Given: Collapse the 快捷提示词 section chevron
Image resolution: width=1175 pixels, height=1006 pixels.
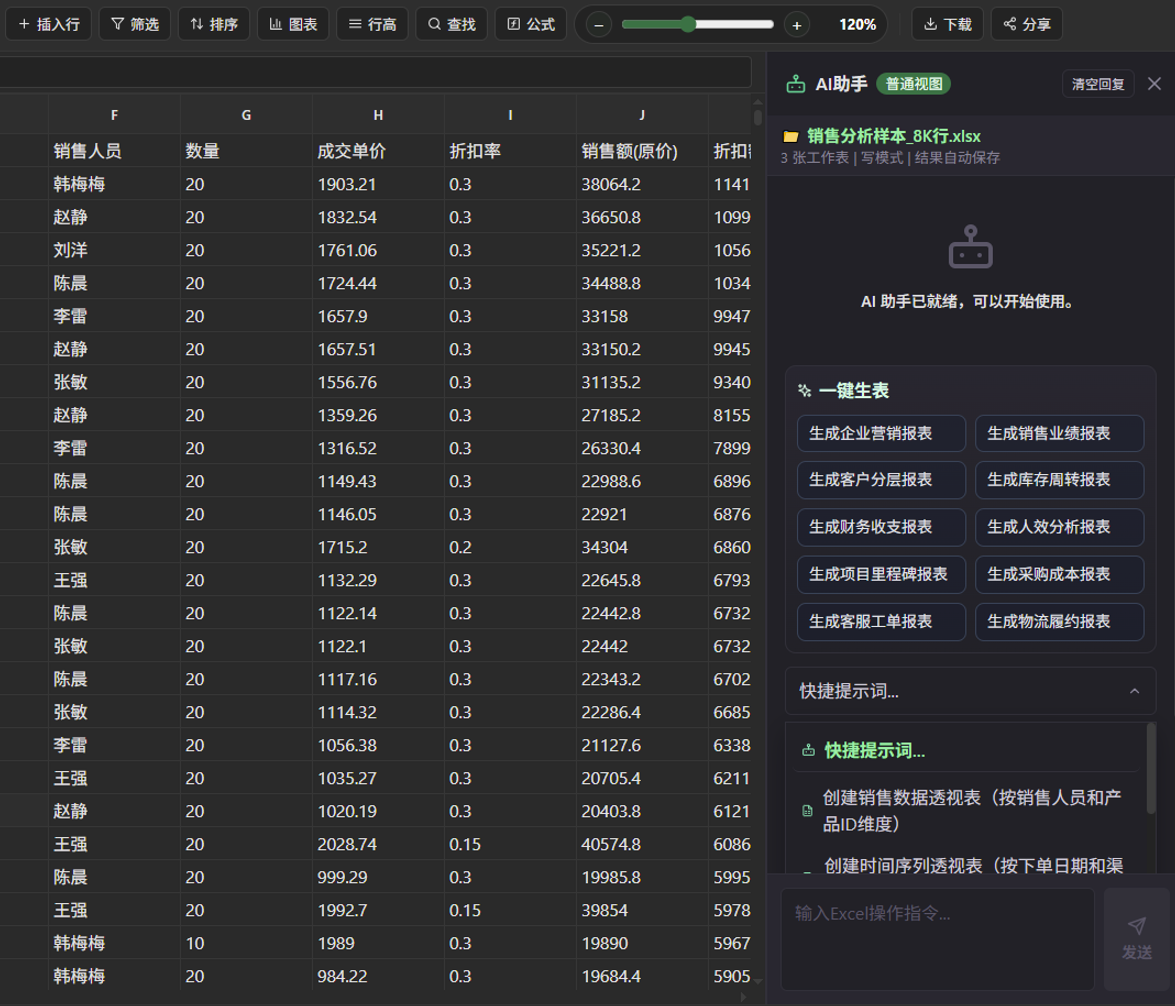Looking at the screenshot, I should point(1134,691).
